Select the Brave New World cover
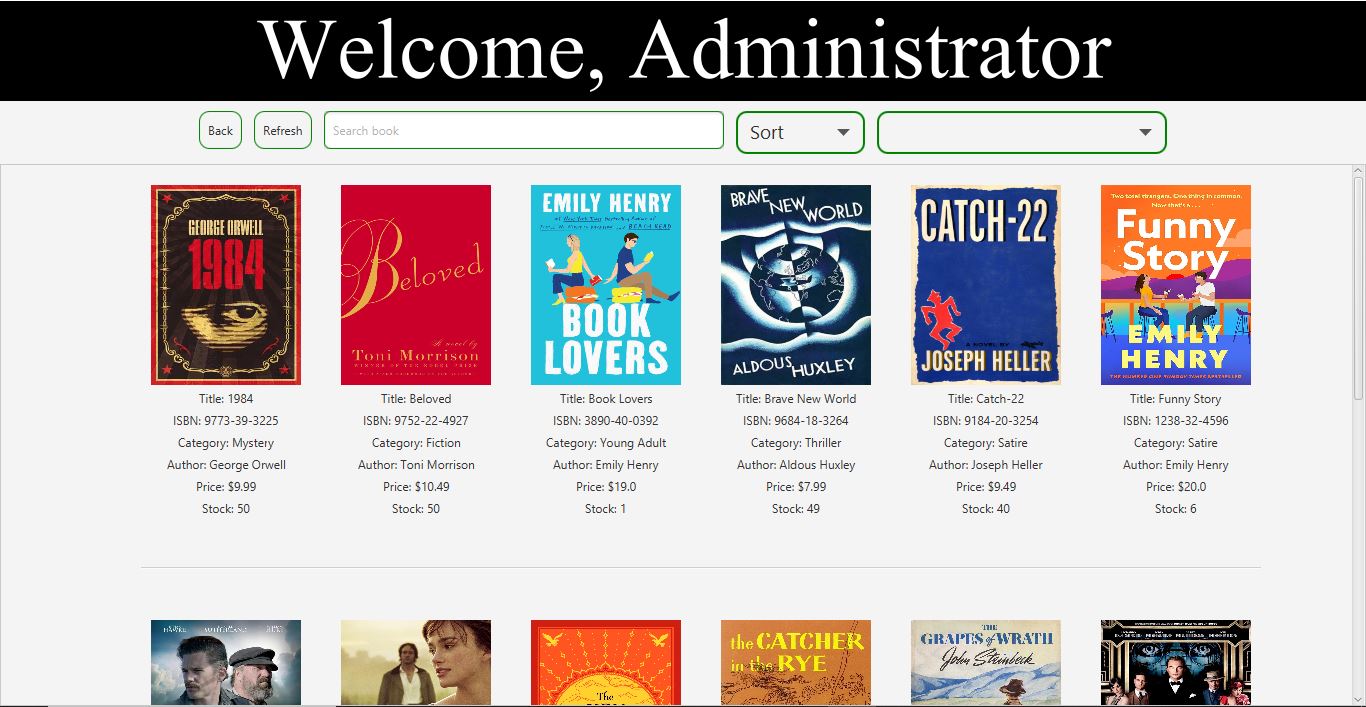The image size is (1366, 707). pos(796,285)
